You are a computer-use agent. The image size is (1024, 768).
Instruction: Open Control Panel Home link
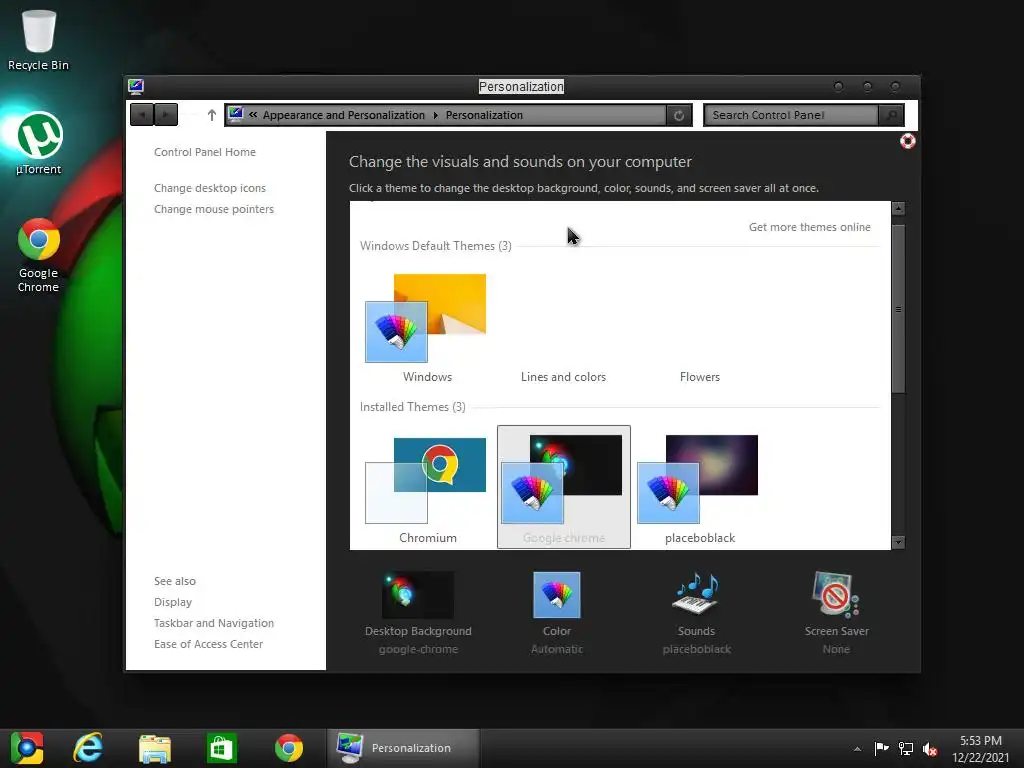[205, 152]
